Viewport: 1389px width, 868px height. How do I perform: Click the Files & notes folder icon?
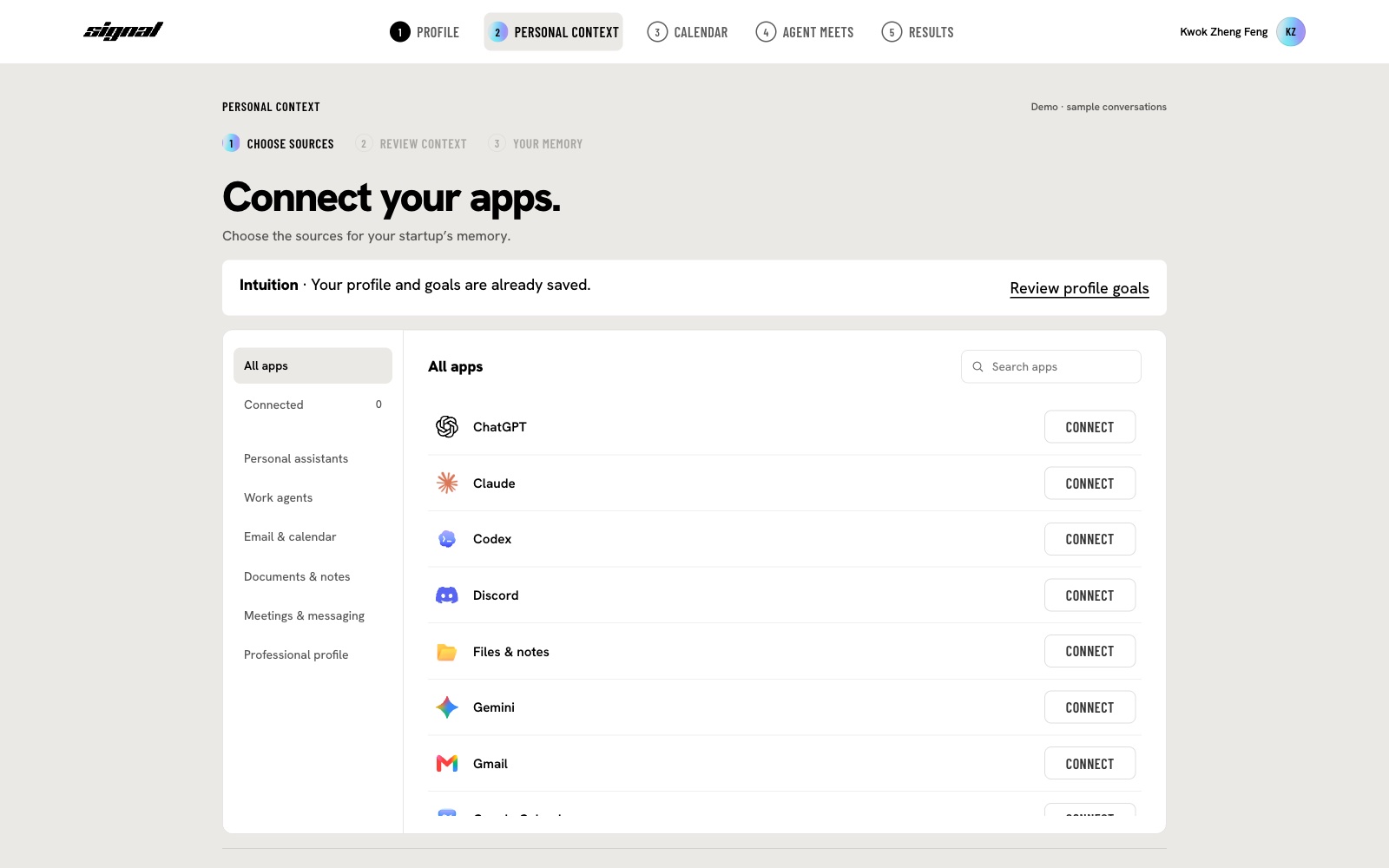(x=447, y=652)
